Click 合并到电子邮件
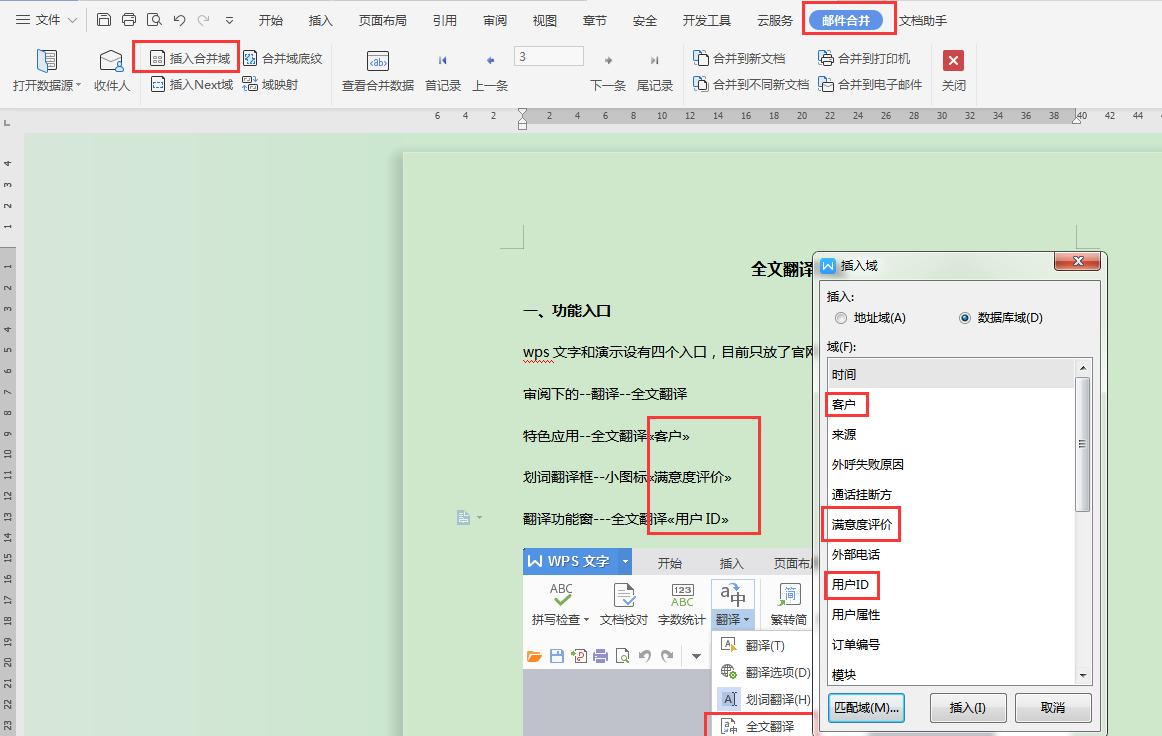The width and height of the screenshot is (1162, 736). point(870,84)
